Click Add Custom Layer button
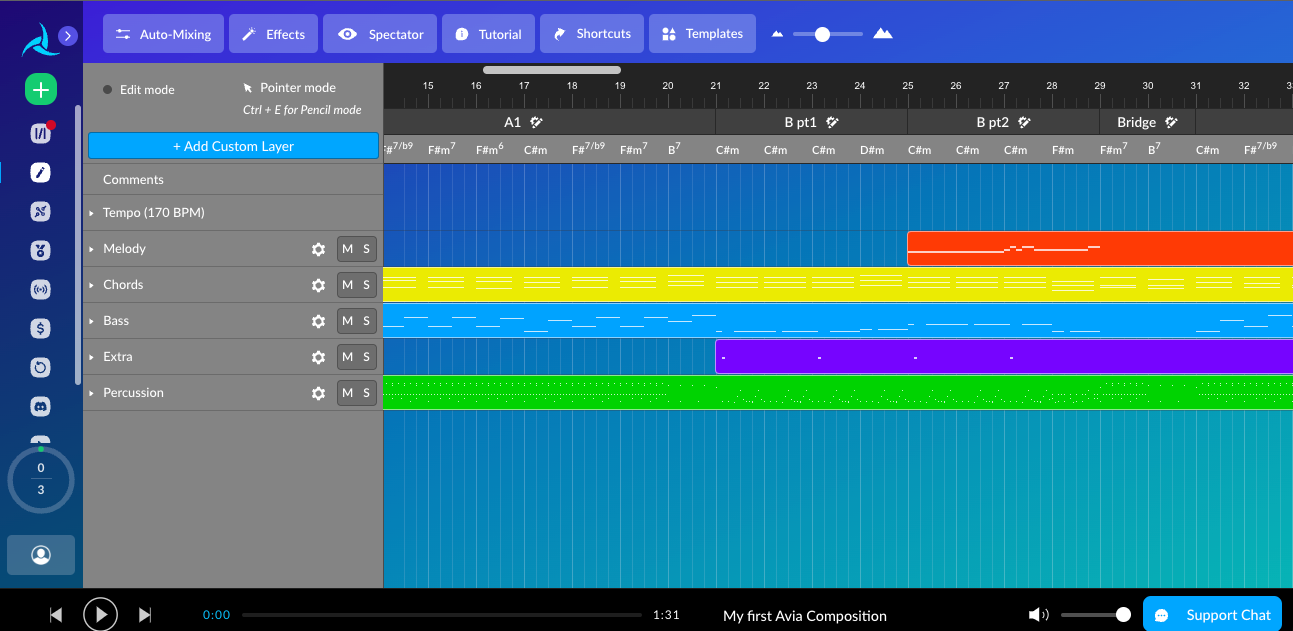 pos(233,146)
